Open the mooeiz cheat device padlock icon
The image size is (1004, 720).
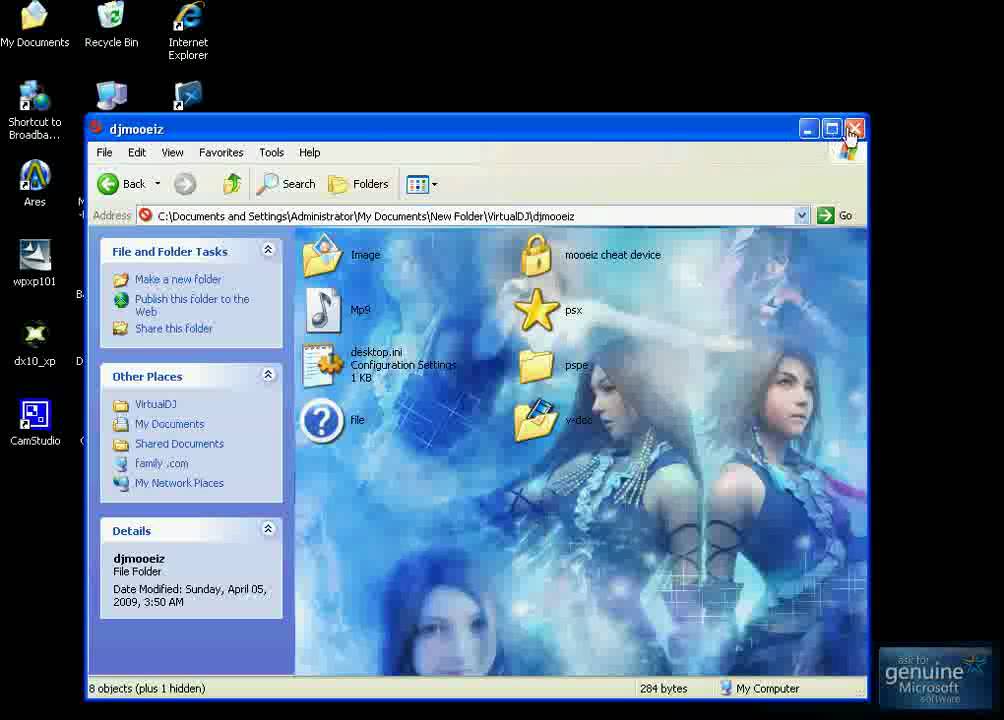click(x=536, y=256)
